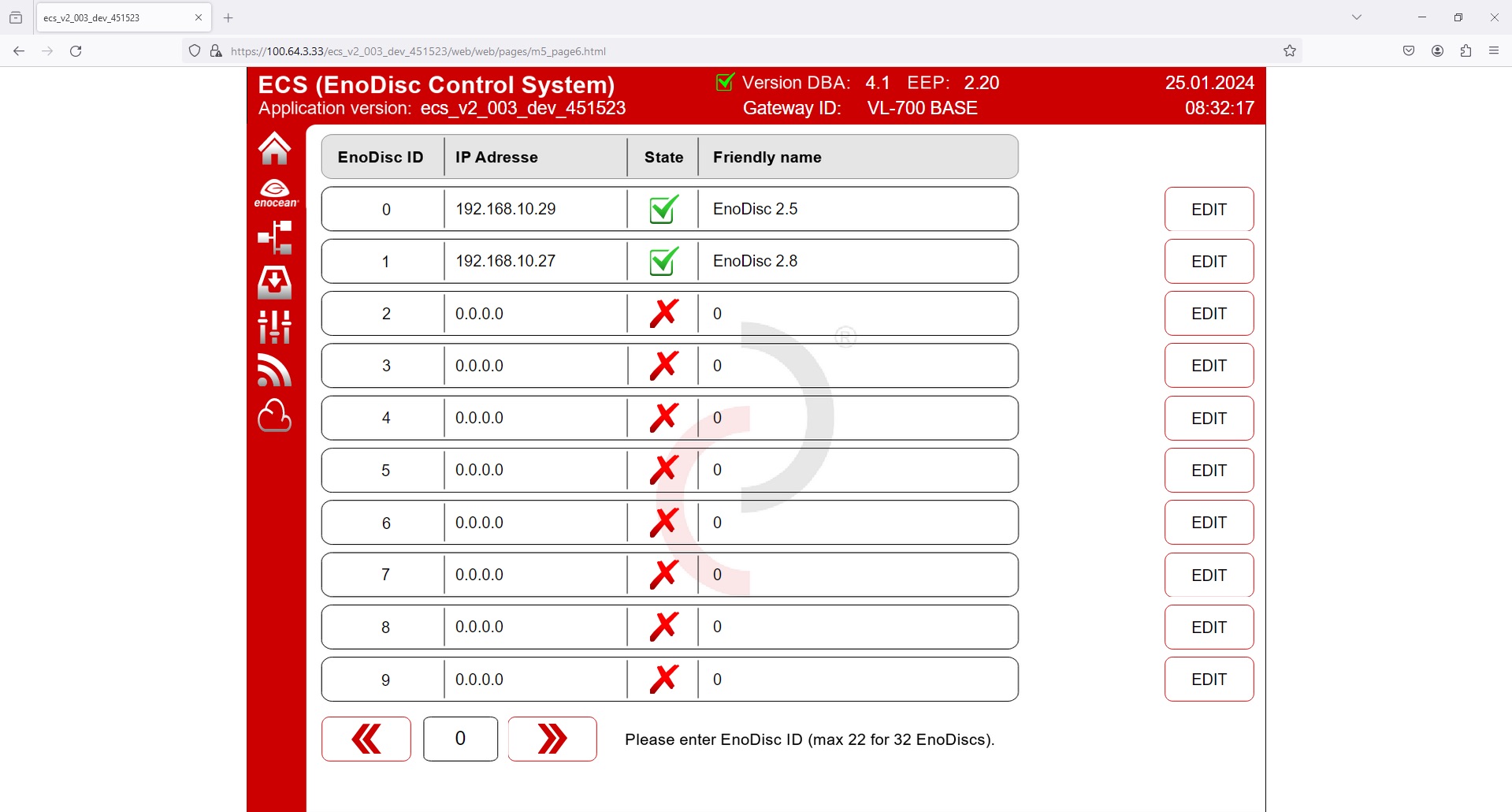Reload the page with the refresh button

click(x=76, y=51)
